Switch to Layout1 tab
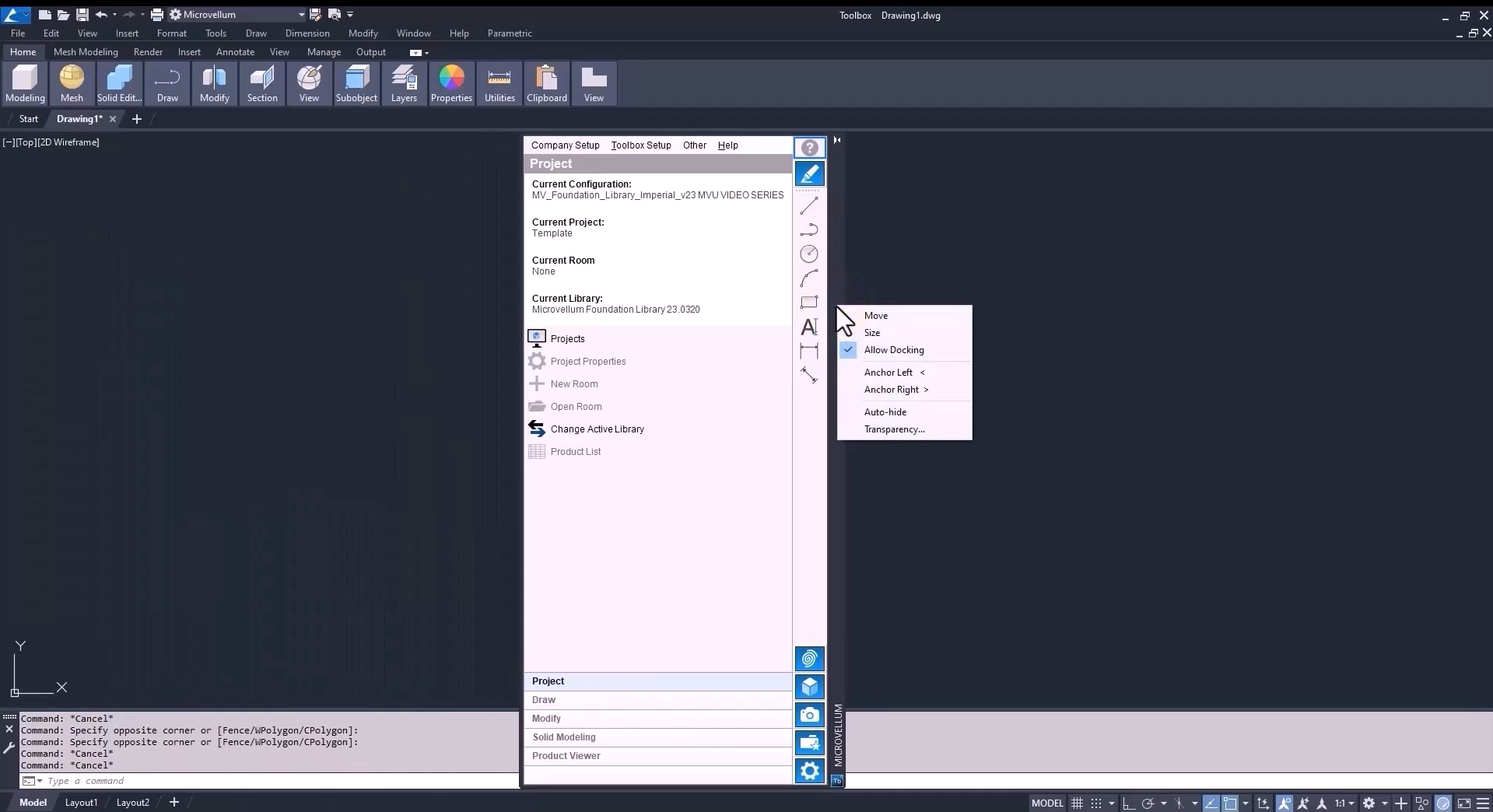This screenshot has height=812, width=1493. pos(81,803)
